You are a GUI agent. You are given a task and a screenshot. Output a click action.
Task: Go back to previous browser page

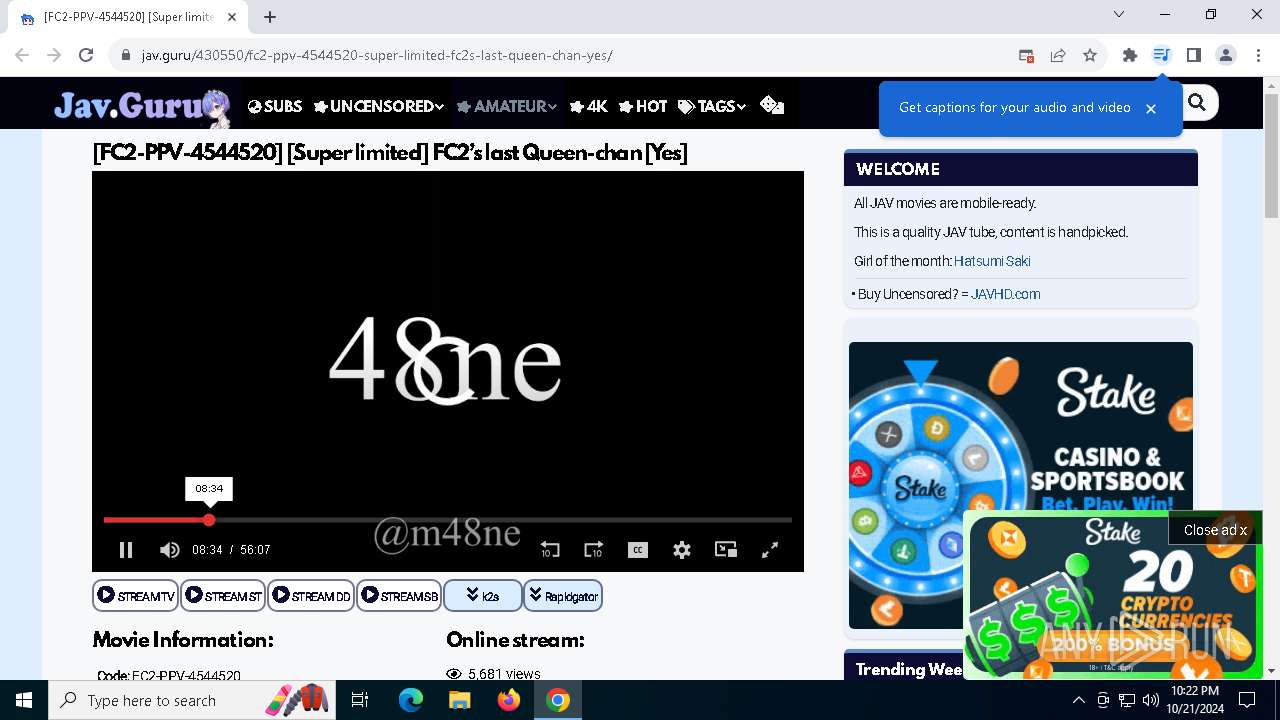22,55
